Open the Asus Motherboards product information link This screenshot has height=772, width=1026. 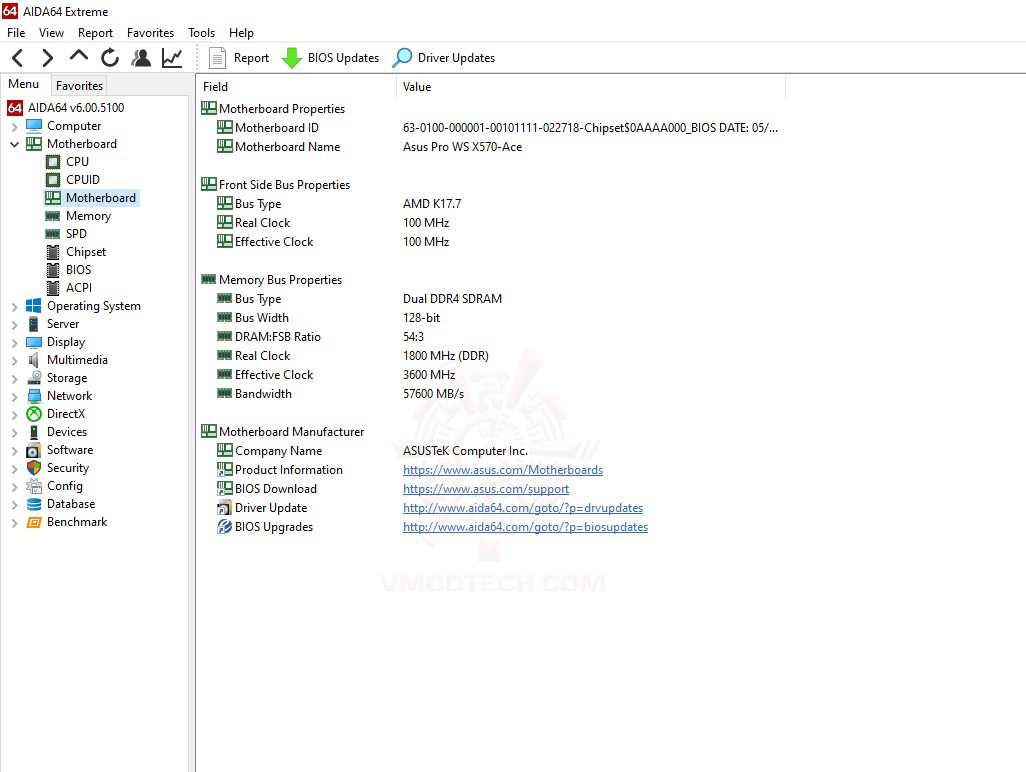[x=503, y=469]
